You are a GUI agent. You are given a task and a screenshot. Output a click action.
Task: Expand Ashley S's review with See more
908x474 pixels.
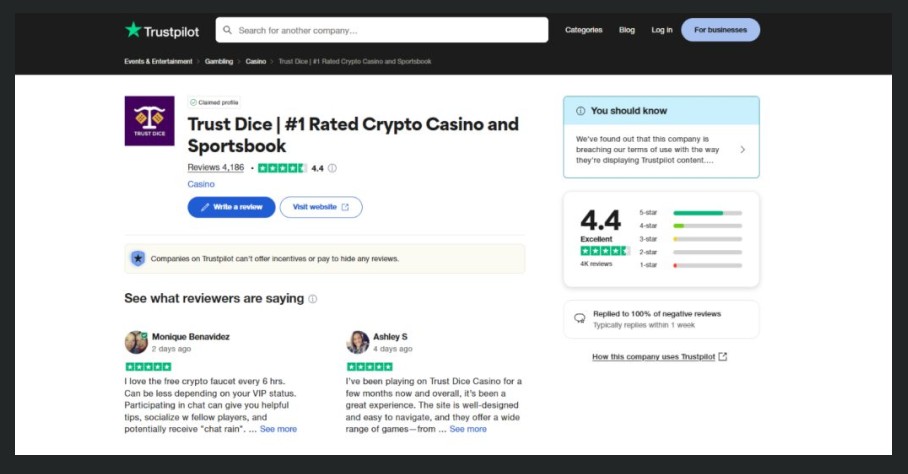(468, 429)
